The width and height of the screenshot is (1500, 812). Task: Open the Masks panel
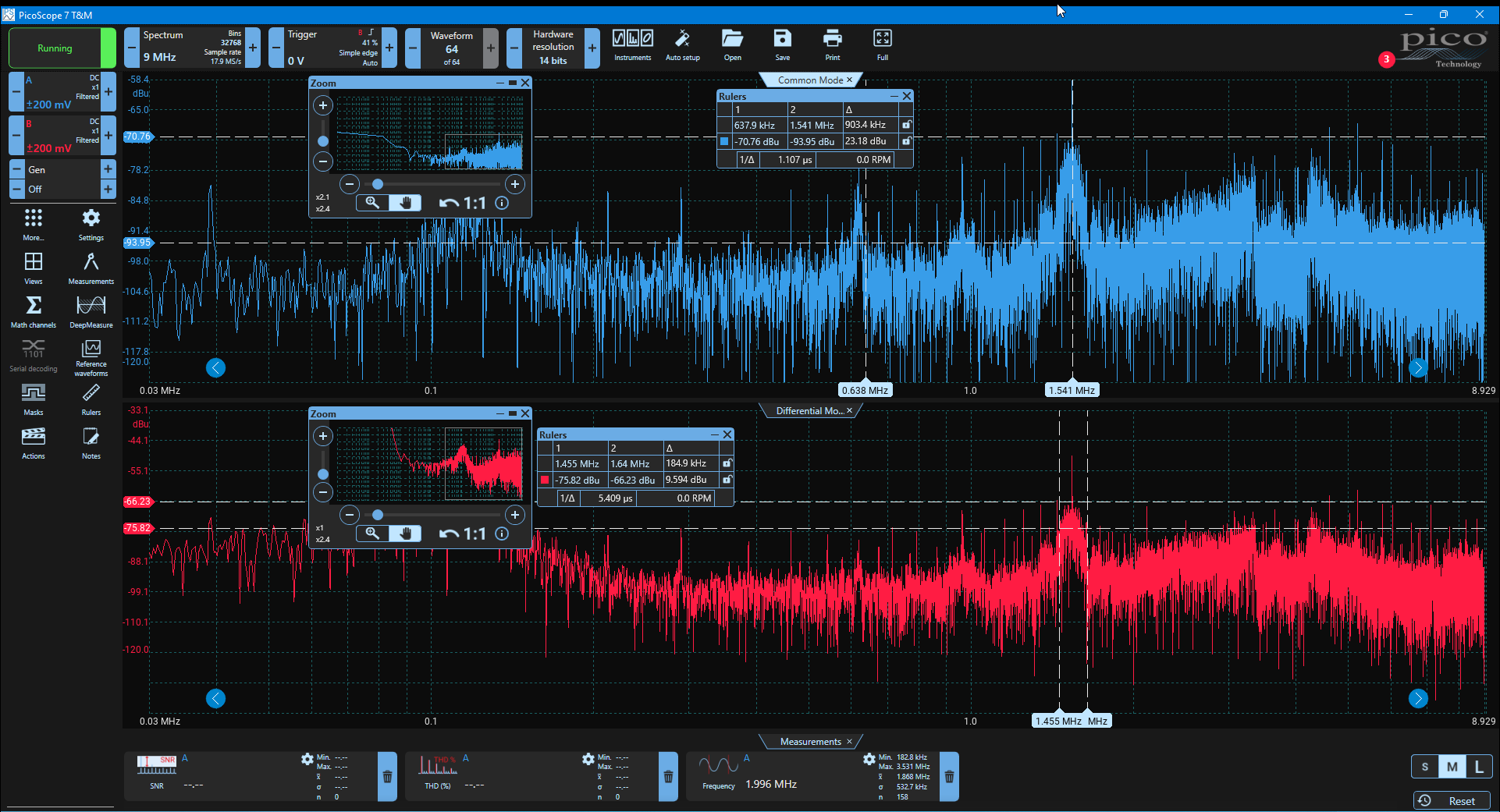pos(34,399)
